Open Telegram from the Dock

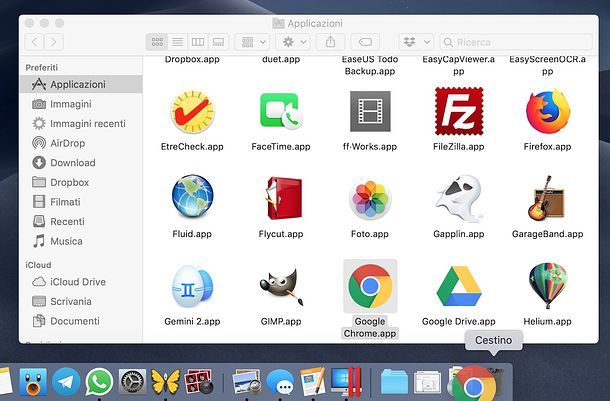point(66,382)
